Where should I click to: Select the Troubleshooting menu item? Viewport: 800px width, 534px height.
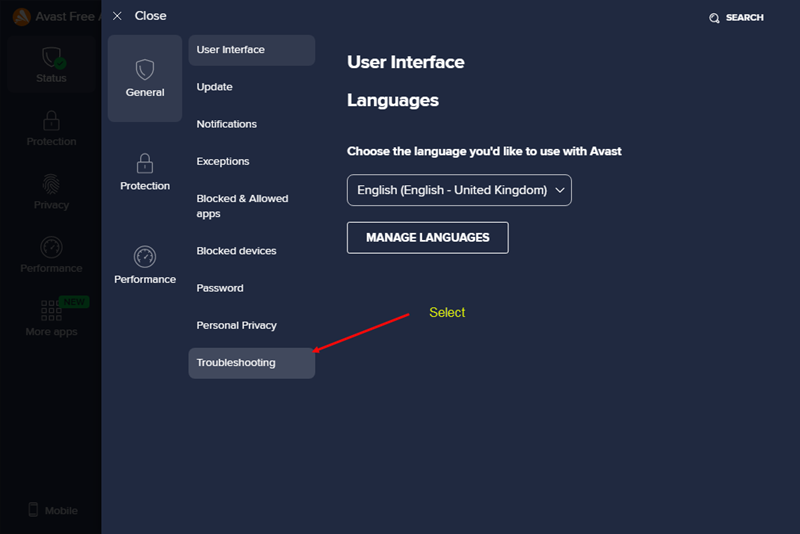[251, 363]
